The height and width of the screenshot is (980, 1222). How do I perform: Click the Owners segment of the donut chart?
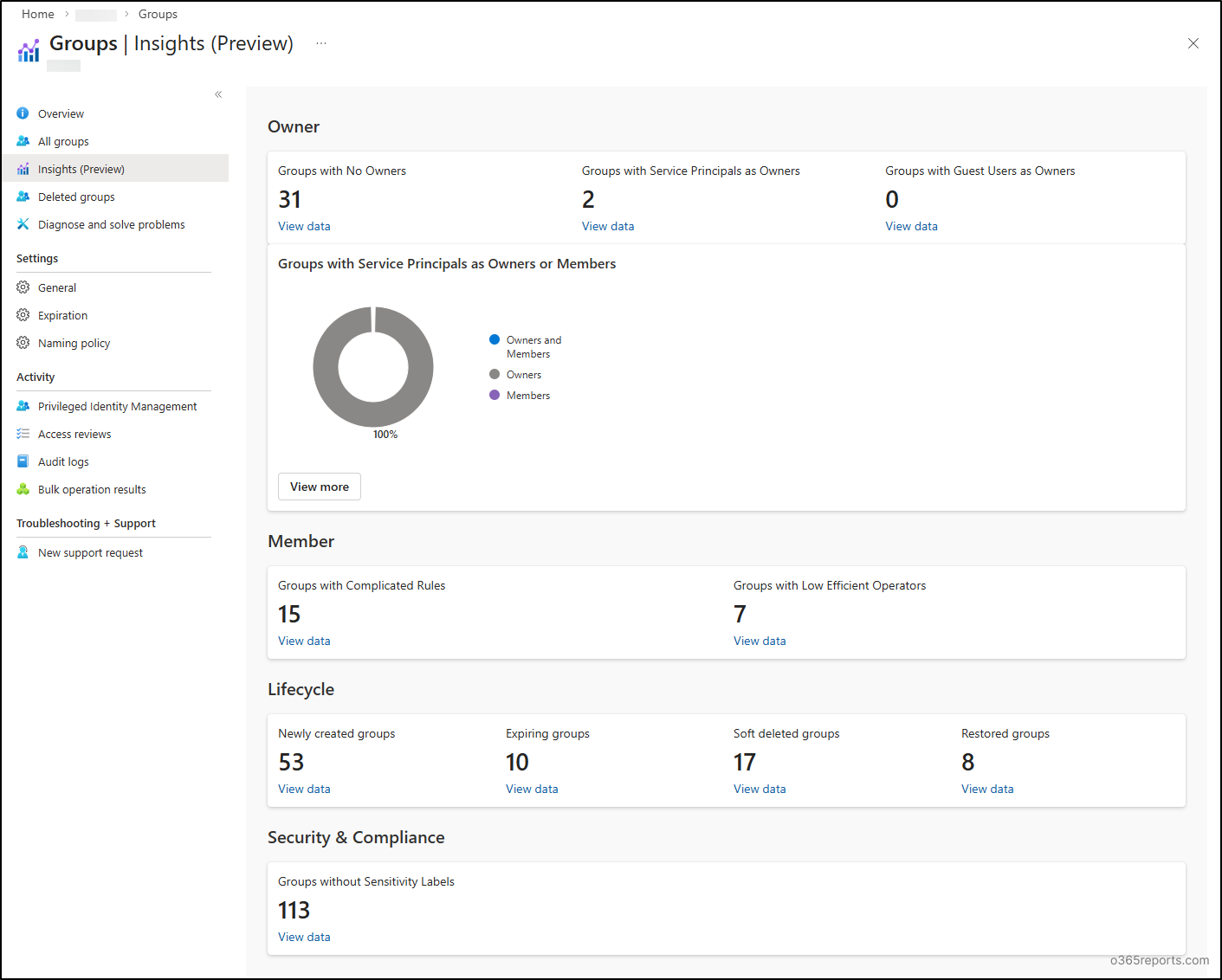(325, 367)
